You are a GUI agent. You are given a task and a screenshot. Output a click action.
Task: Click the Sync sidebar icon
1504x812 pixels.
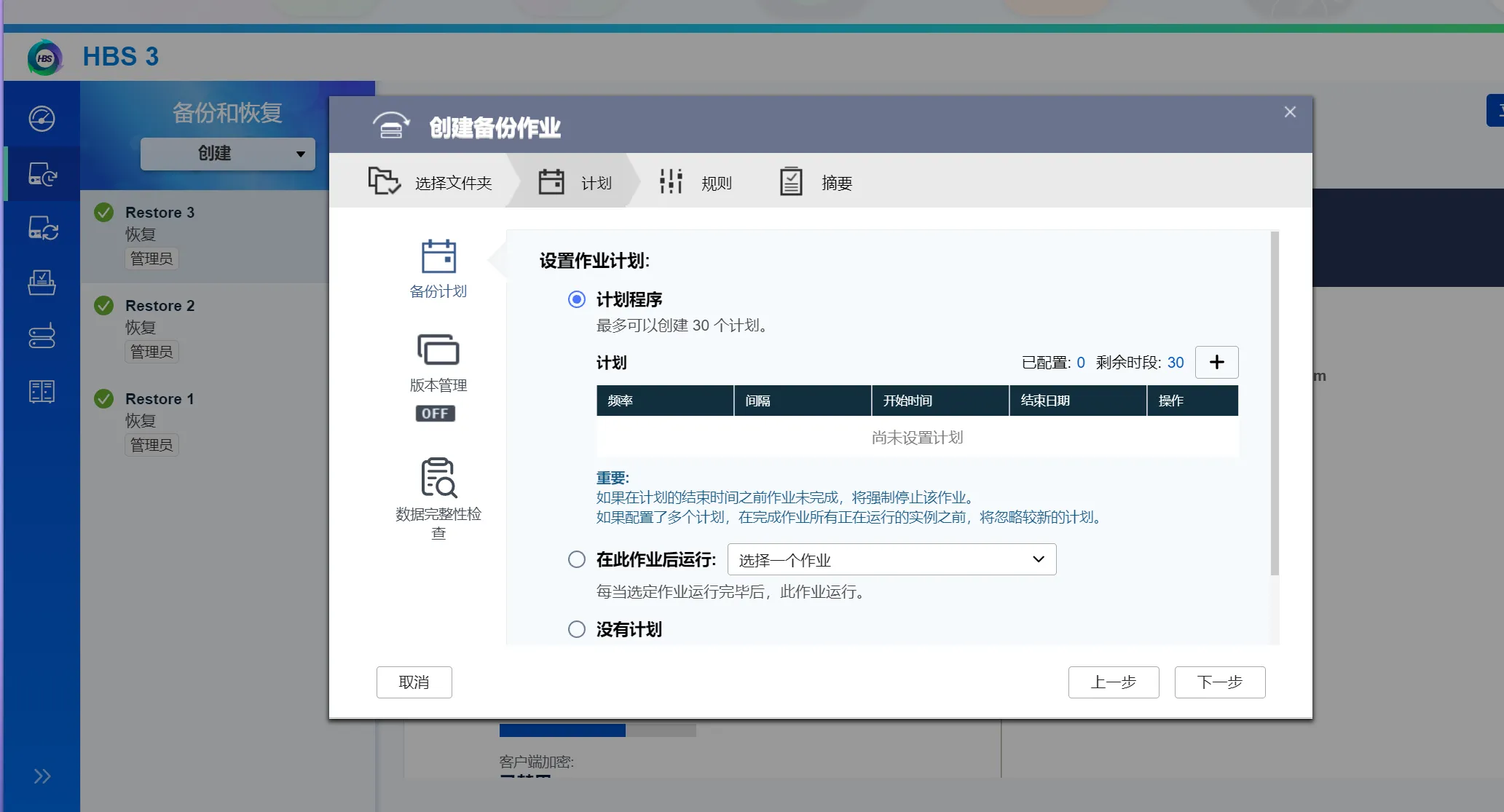[x=42, y=229]
